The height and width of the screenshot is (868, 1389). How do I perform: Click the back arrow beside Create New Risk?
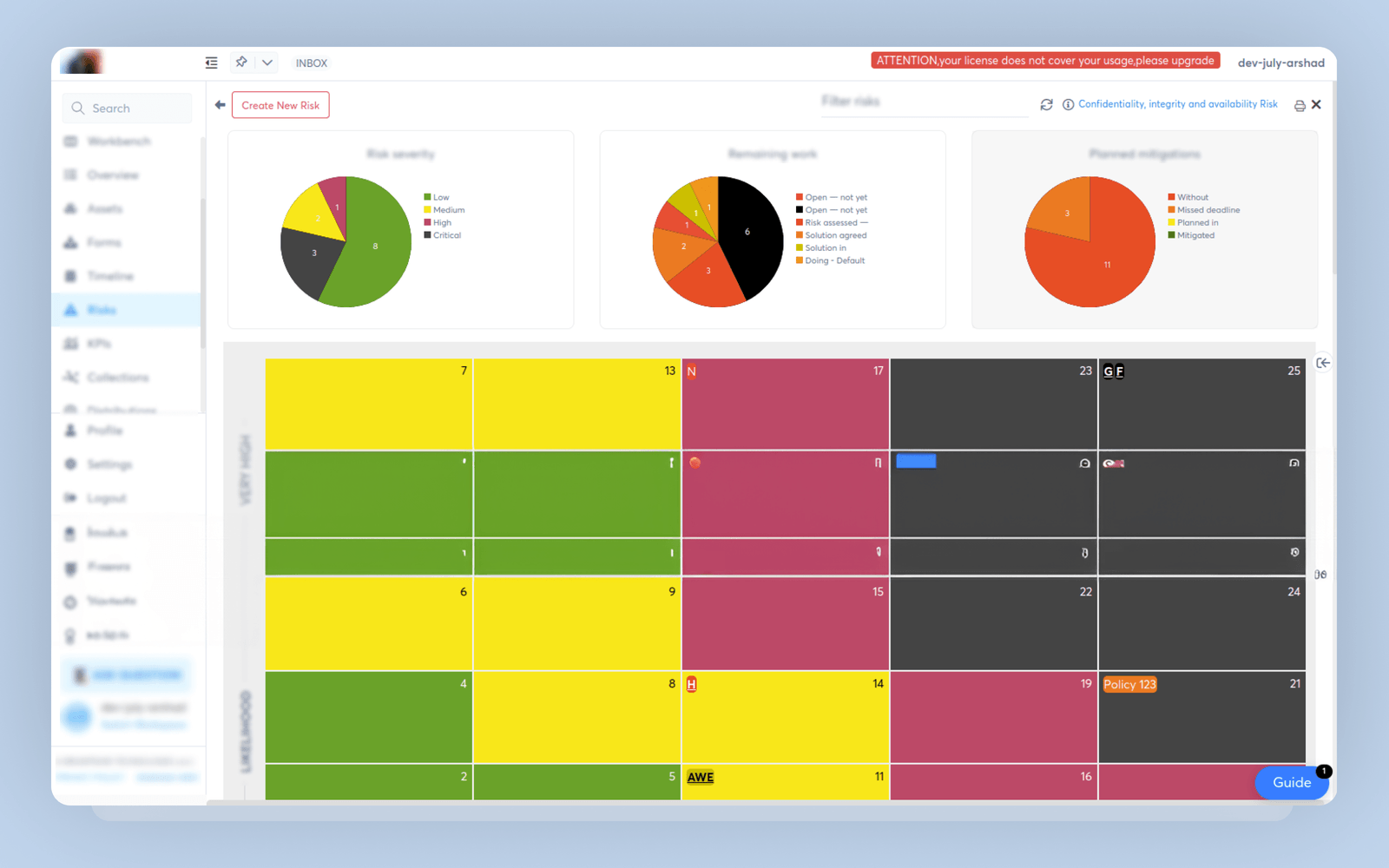click(x=219, y=104)
